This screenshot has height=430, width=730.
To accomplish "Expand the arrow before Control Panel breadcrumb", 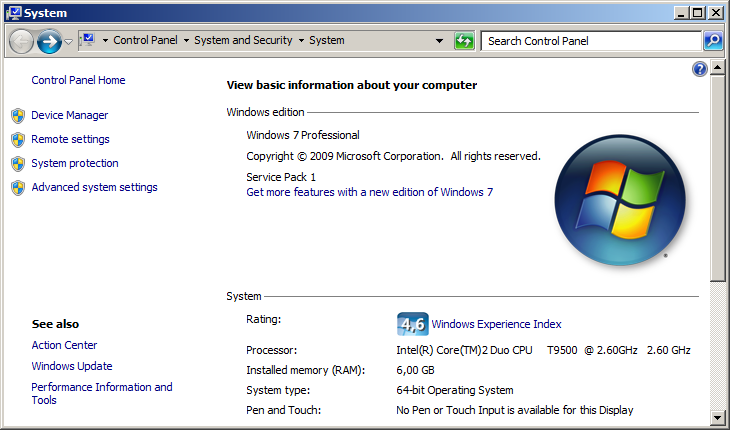I will 105,40.
